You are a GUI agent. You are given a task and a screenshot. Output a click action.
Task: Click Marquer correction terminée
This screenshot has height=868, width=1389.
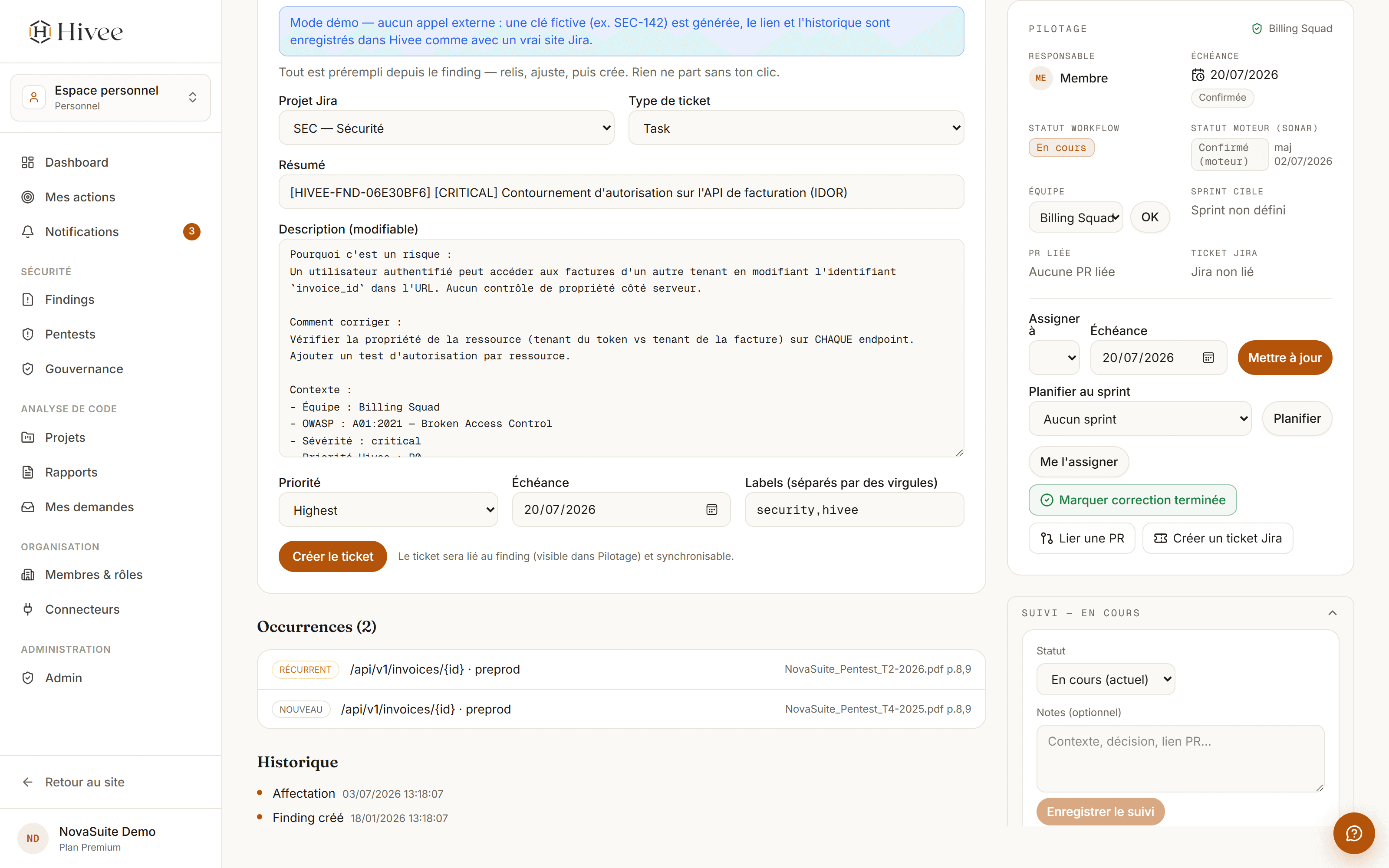click(1132, 500)
